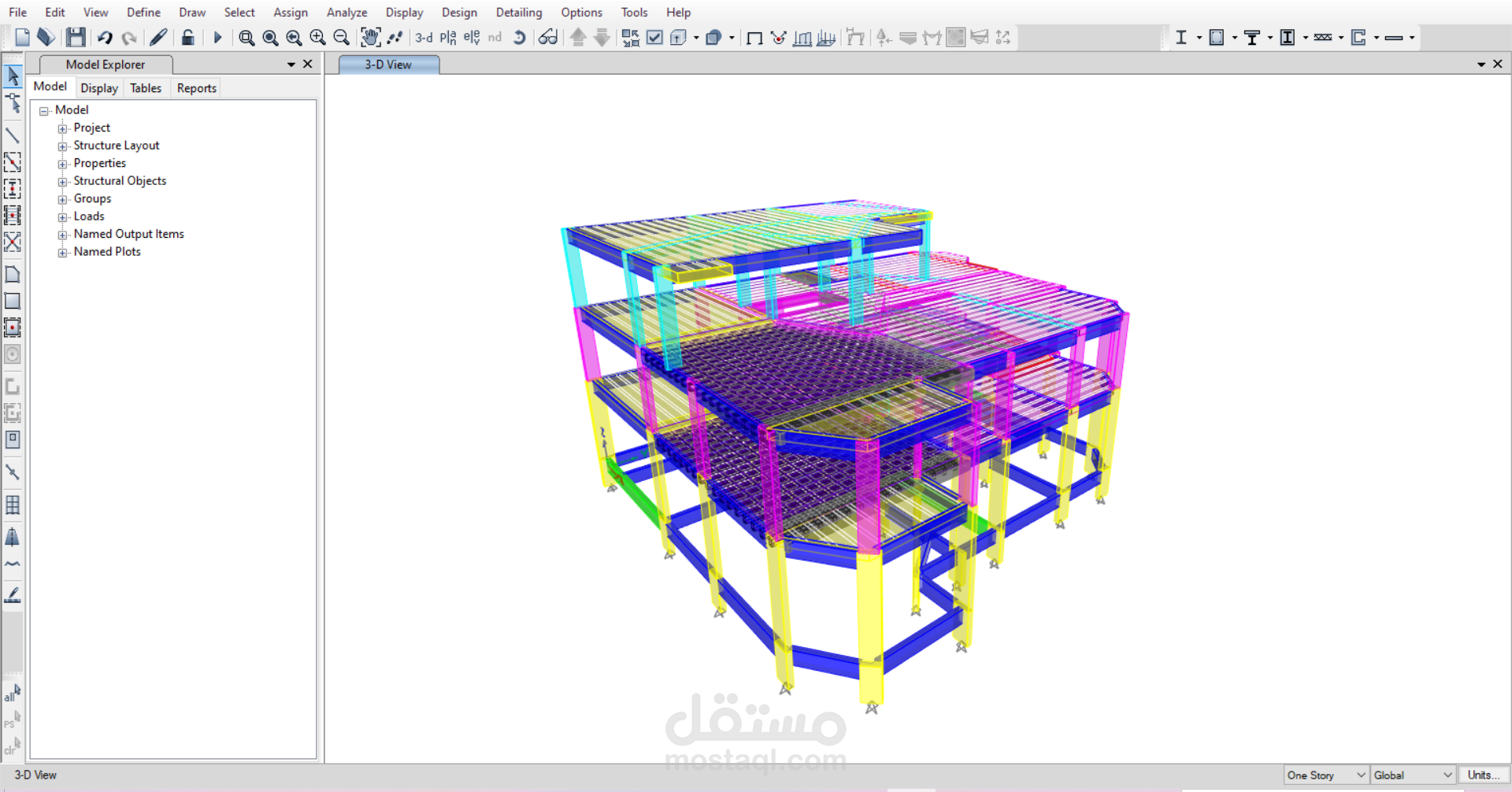Open Set Display Options checkbox icon
This screenshot has width=1512, height=792.
[x=654, y=37]
